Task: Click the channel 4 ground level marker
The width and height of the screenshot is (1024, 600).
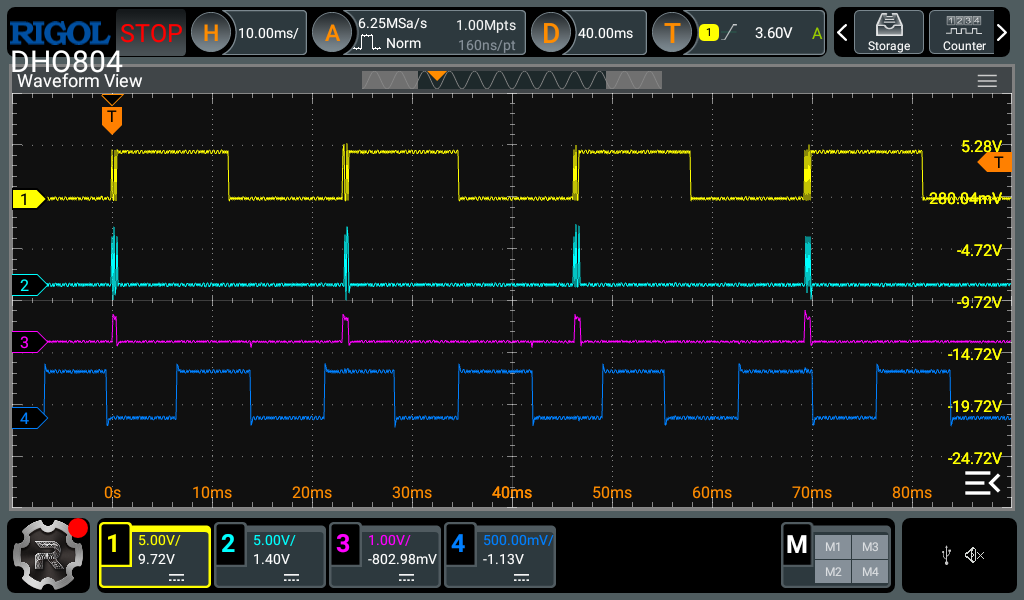Action: 29,418
